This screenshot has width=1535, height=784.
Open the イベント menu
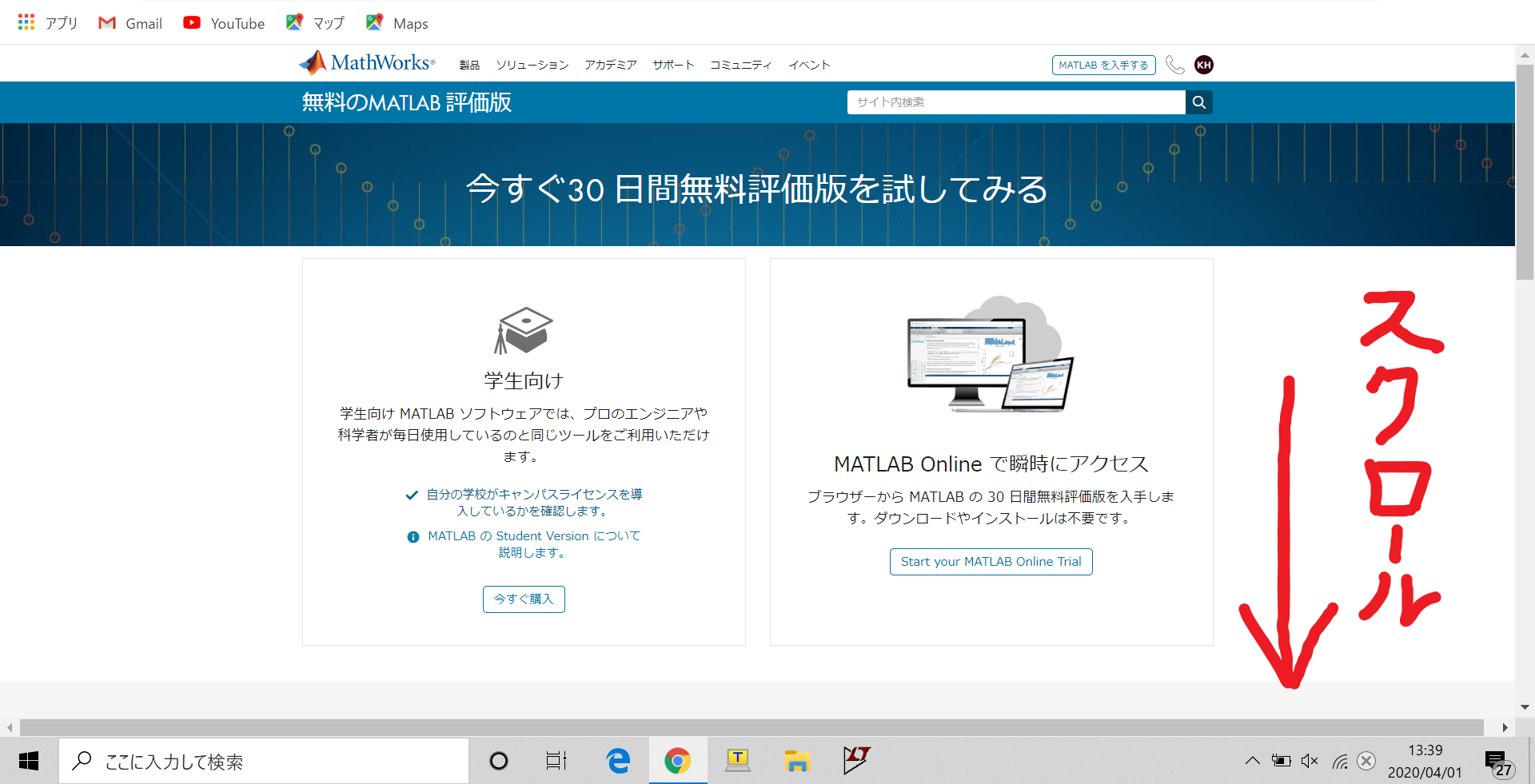coord(809,65)
